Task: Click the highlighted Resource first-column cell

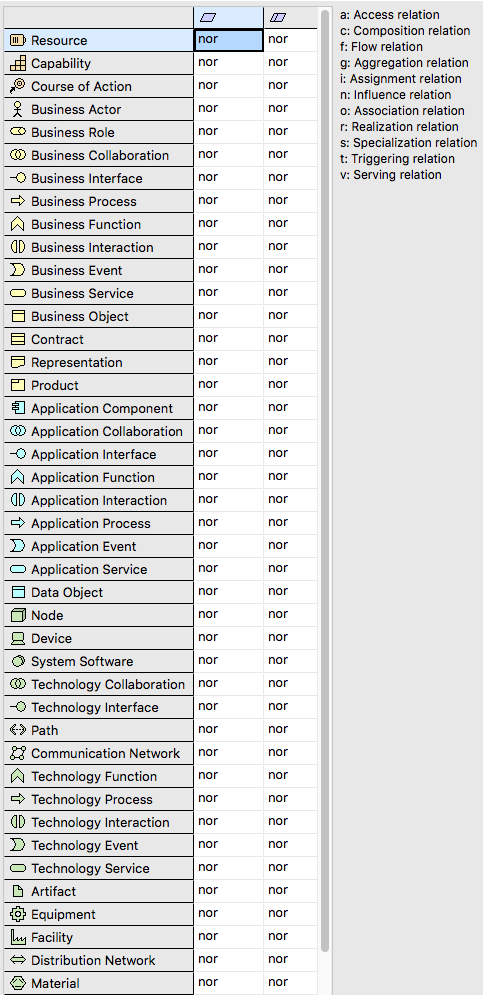Action: tap(228, 40)
